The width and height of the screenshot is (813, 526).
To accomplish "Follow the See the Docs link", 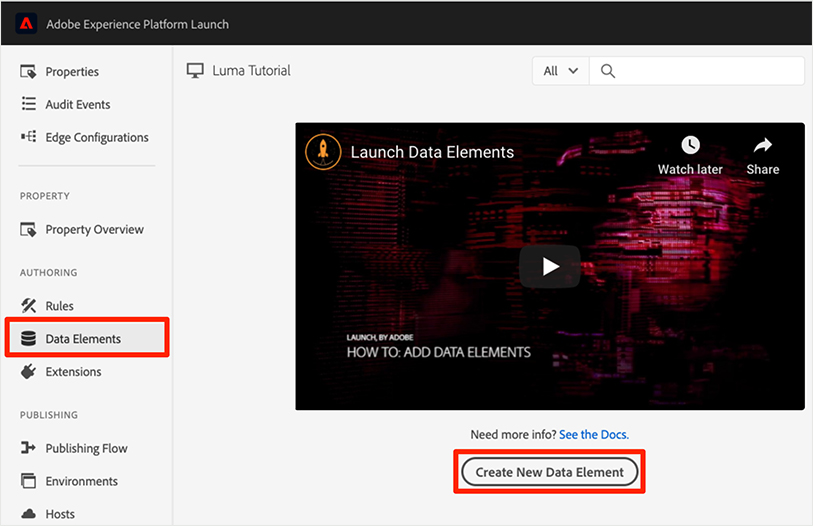I will point(594,434).
